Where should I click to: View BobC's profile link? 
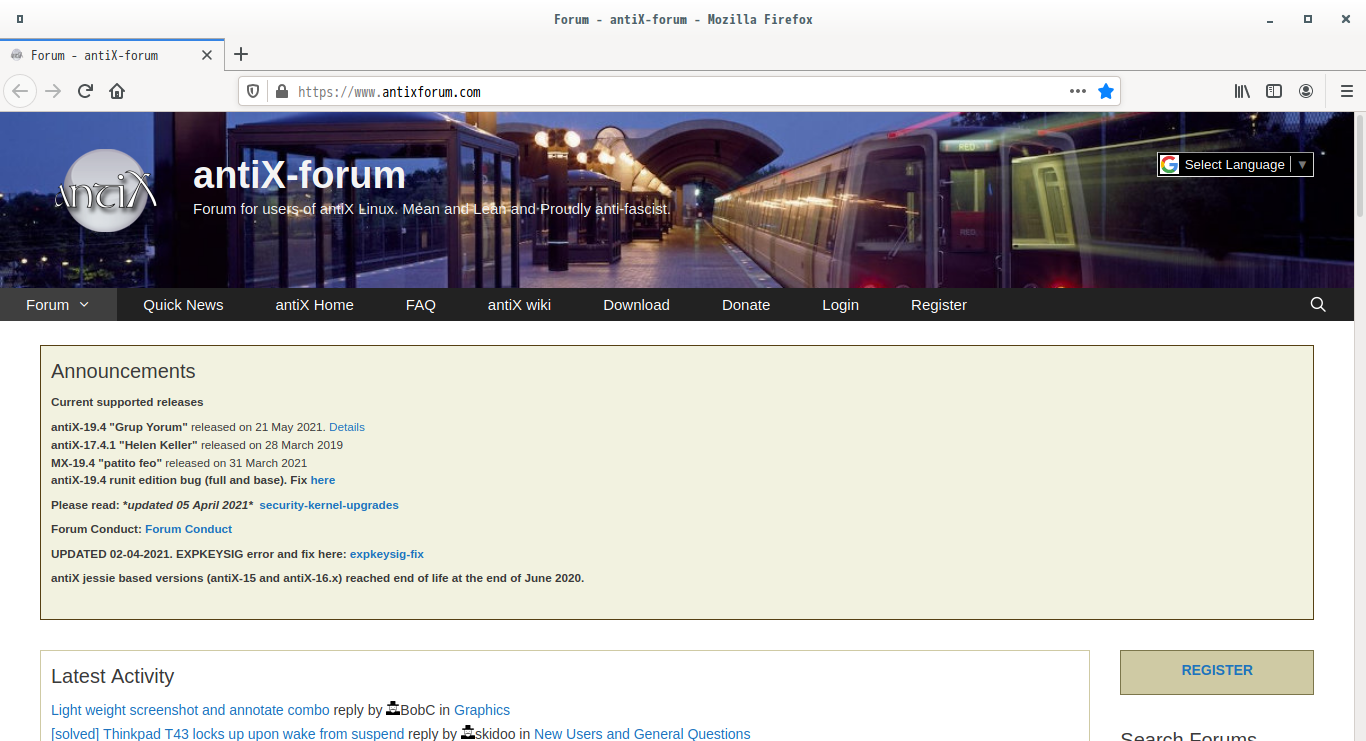(418, 710)
